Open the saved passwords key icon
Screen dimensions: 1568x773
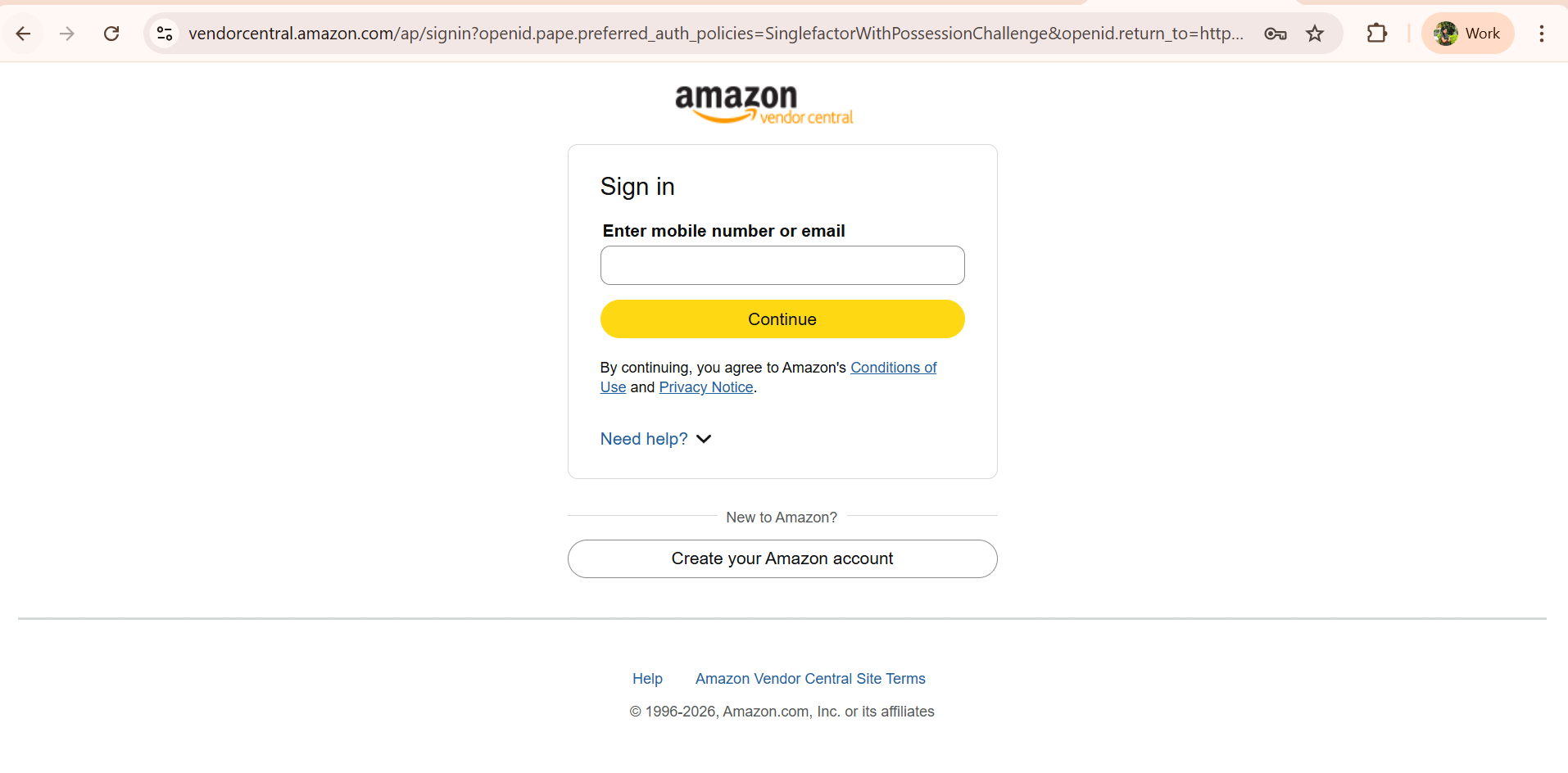pyautogui.click(x=1275, y=34)
